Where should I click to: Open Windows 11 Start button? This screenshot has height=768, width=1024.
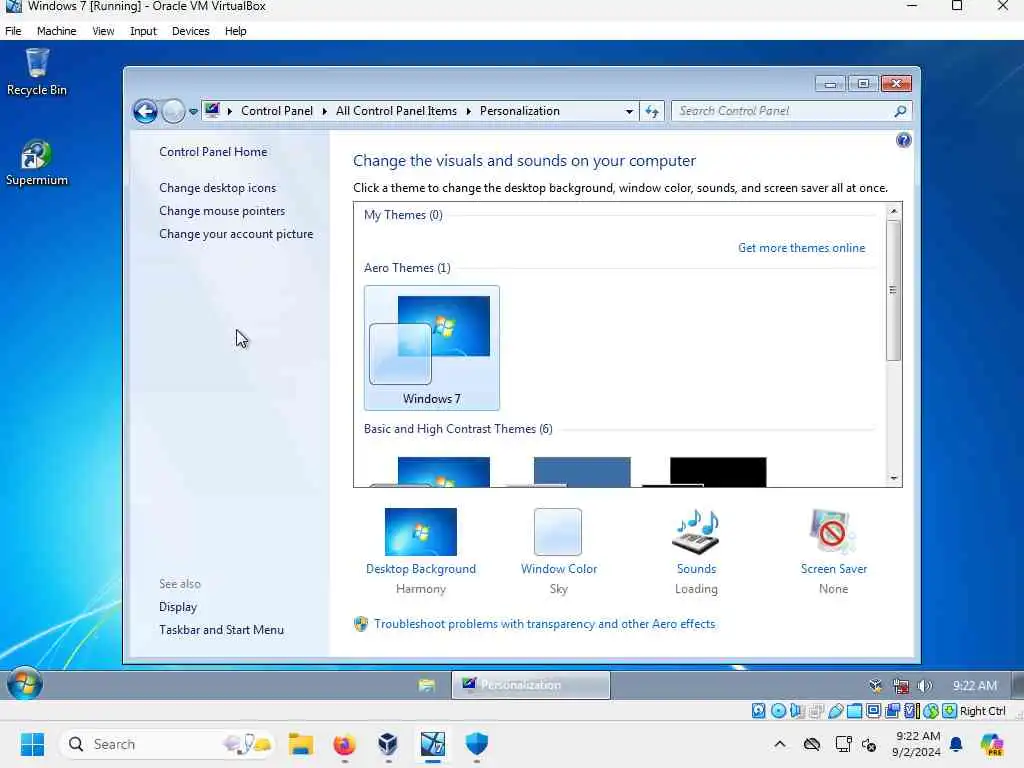(32, 744)
